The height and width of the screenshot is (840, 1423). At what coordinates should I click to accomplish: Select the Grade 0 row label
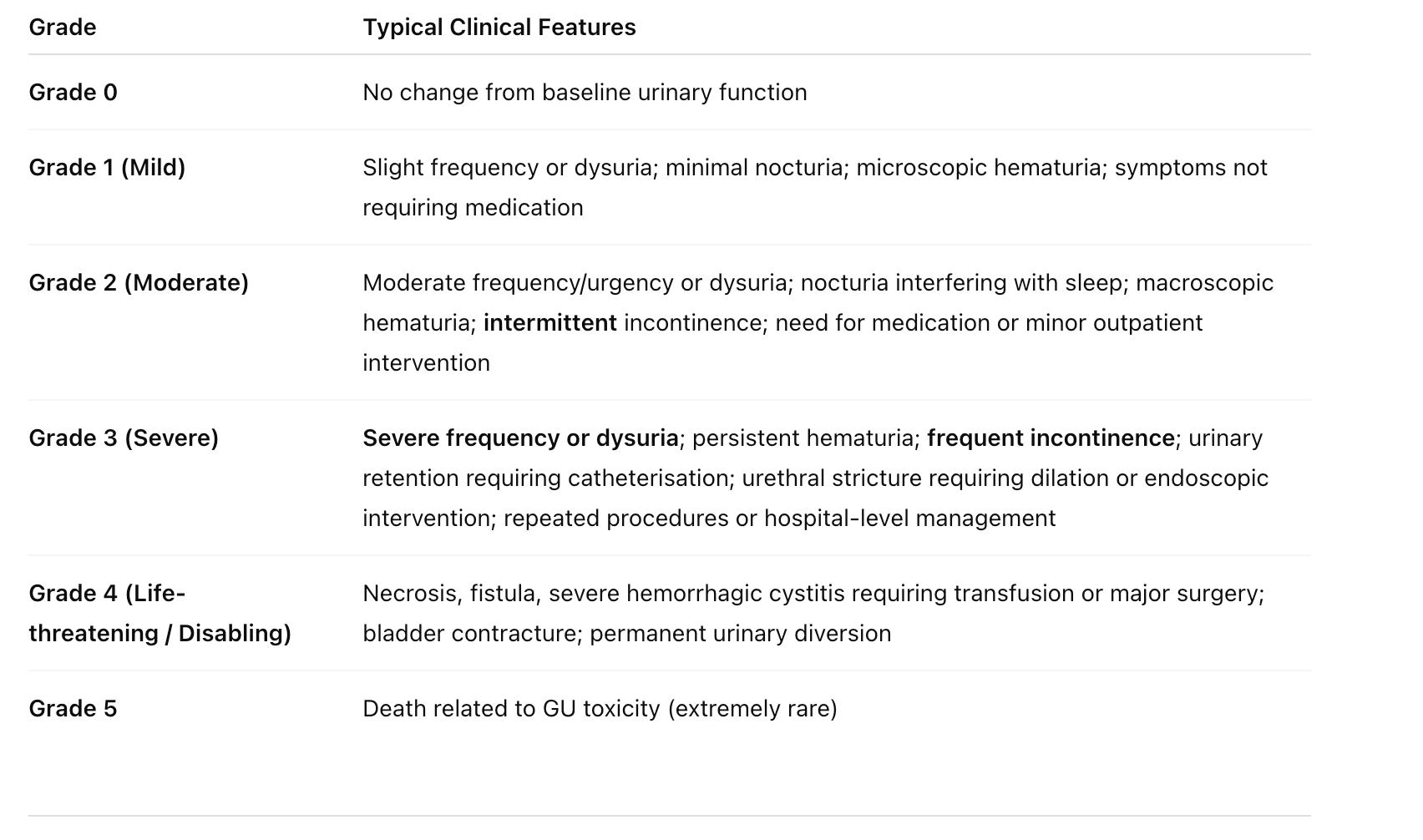pos(73,93)
